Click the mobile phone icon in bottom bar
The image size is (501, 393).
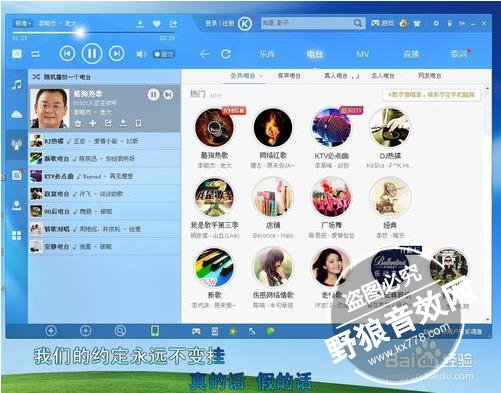click(155, 331)
